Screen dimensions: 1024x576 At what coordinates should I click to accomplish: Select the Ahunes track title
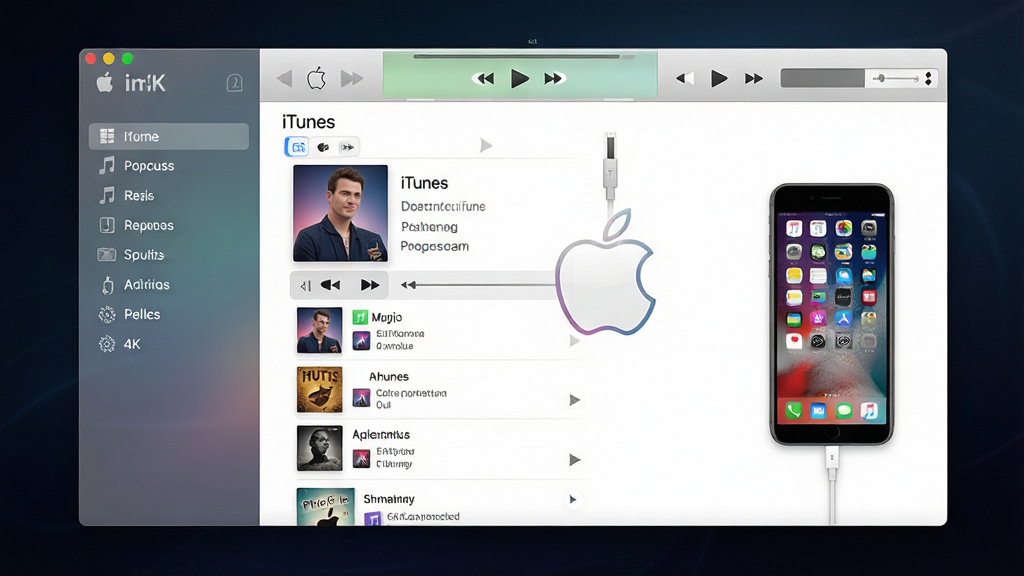tap(389, 377)
